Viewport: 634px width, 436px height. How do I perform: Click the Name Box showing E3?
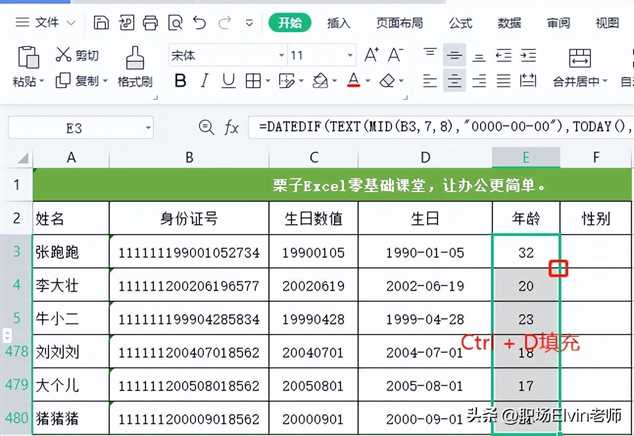[x=75, y=127]
